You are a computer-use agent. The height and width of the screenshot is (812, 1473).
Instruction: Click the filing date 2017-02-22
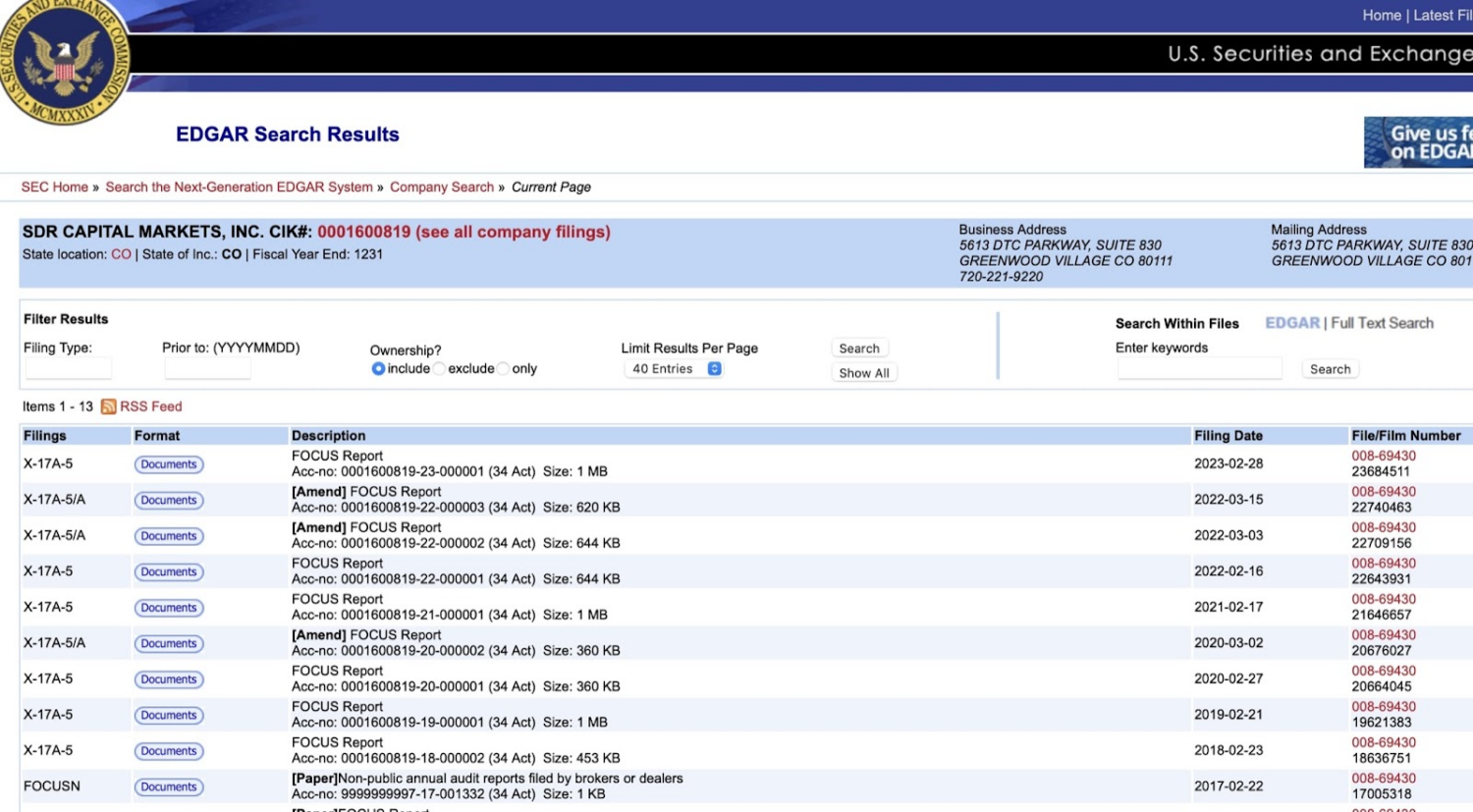1228,786
